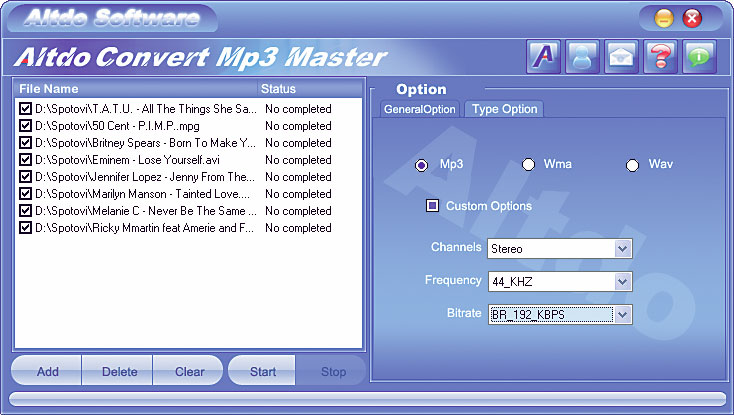The image size is (734, 415).
Task: Select the Wav output format radio
Action: 632,165
